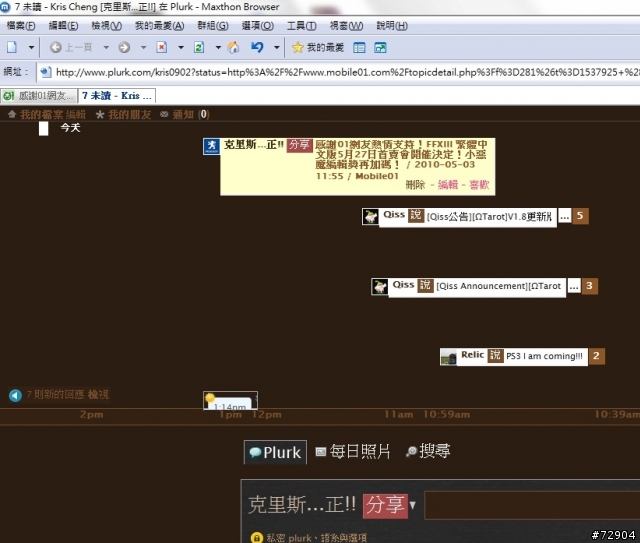Open the 群組(G) menu
The height and width of the screenshot is (543, 640).
[213, 26]
